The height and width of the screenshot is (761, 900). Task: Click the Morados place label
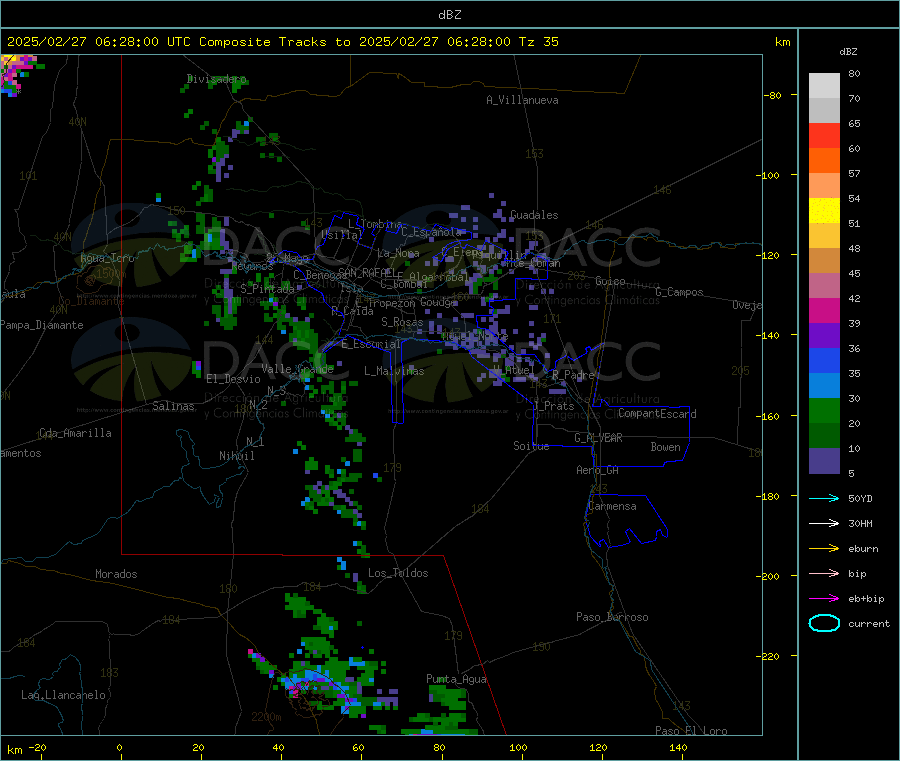pyautogui.click(x=116, y=574)
